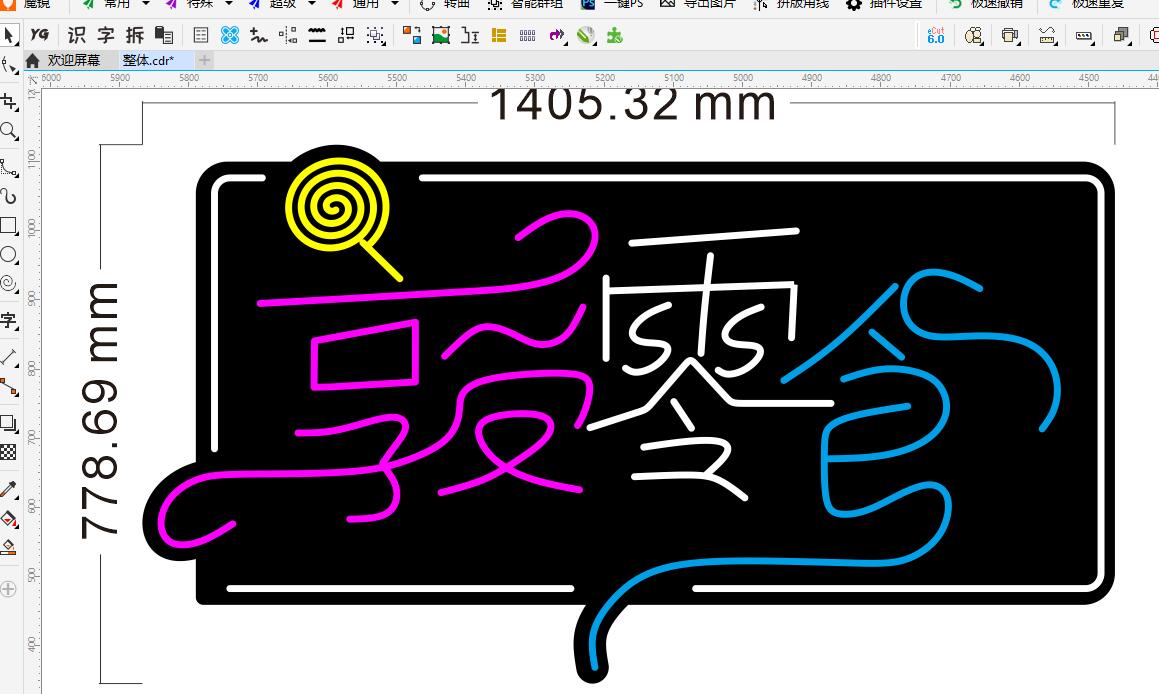Select the Connector line tool
Image resolution: width=1159 pixels, height=694 pixels.
tap(9, 387)
